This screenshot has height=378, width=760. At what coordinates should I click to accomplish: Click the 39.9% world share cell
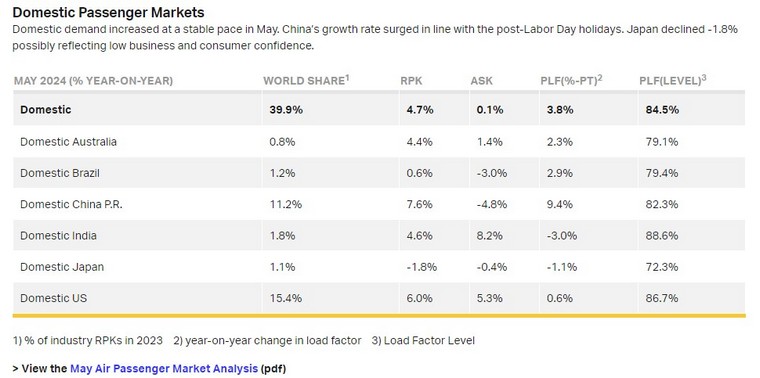click(x=286, y=110)
